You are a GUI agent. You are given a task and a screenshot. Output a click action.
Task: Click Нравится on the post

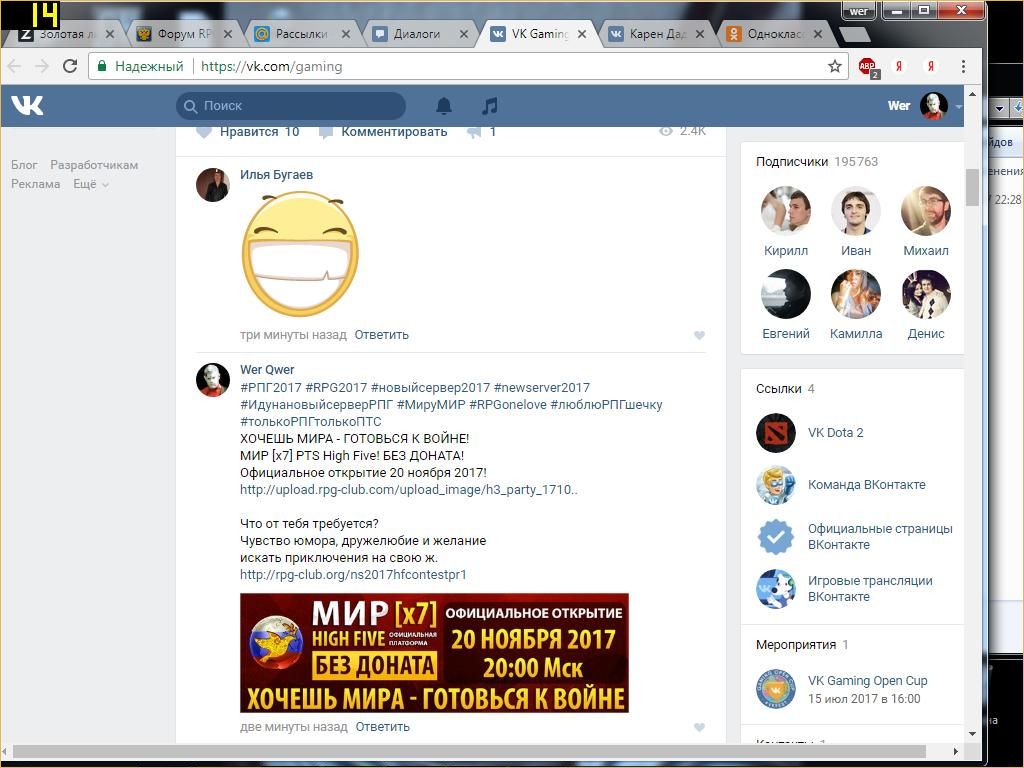click(x=248, y=132)
